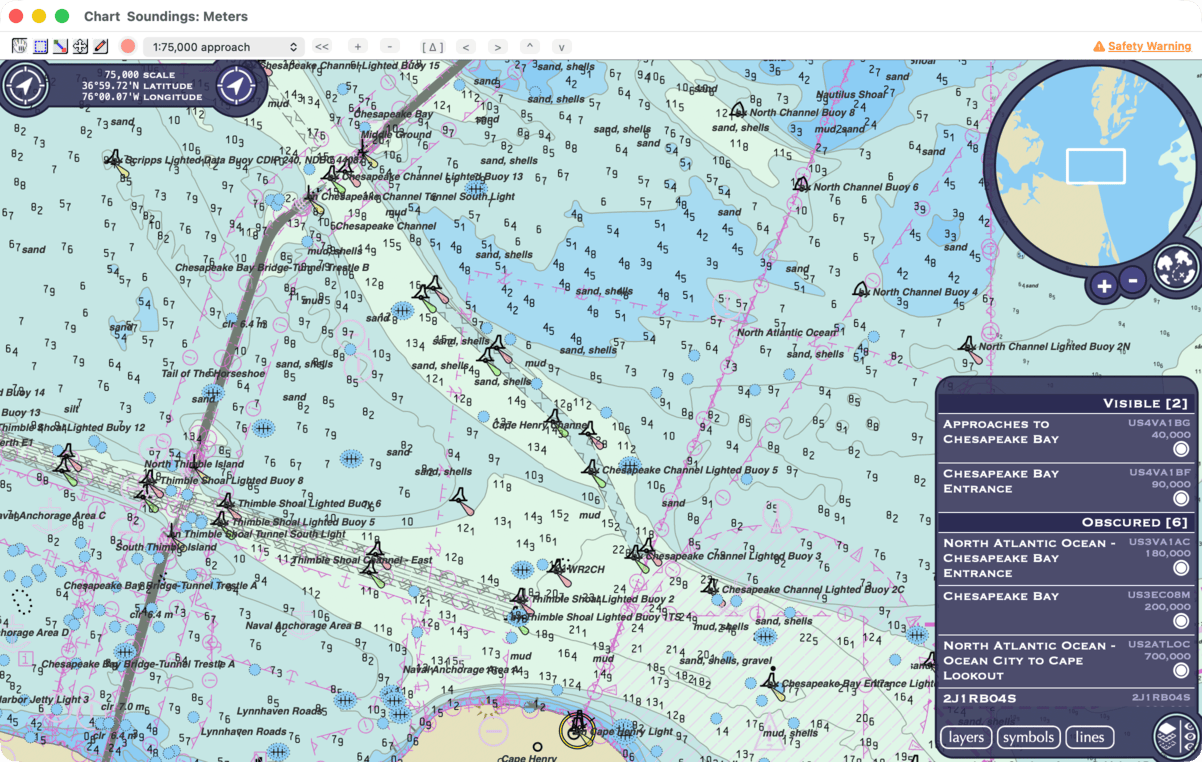The image size is (1202, 762).
Task: Click the bracketed delta button
Action: coord(433,46)
